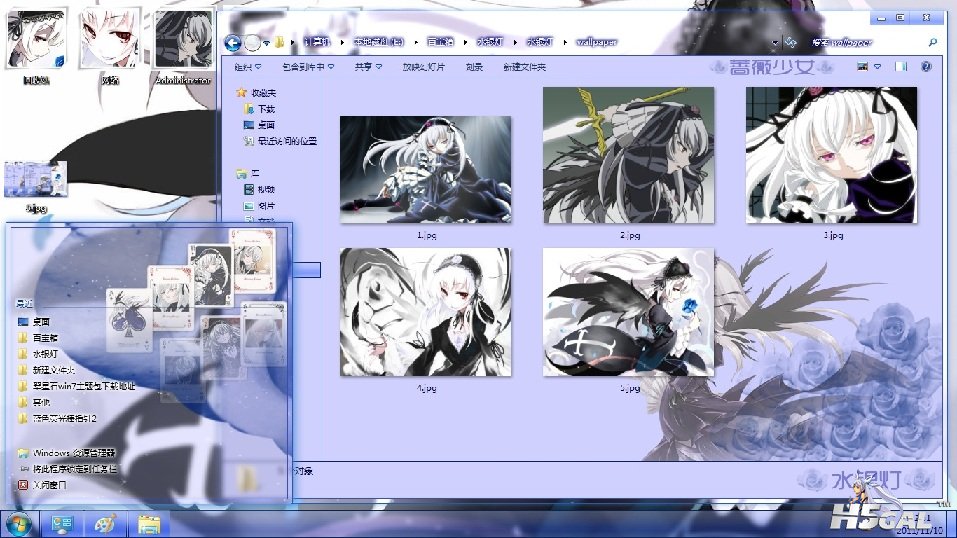Open help with the question mark icon

[x=926, y=67]
